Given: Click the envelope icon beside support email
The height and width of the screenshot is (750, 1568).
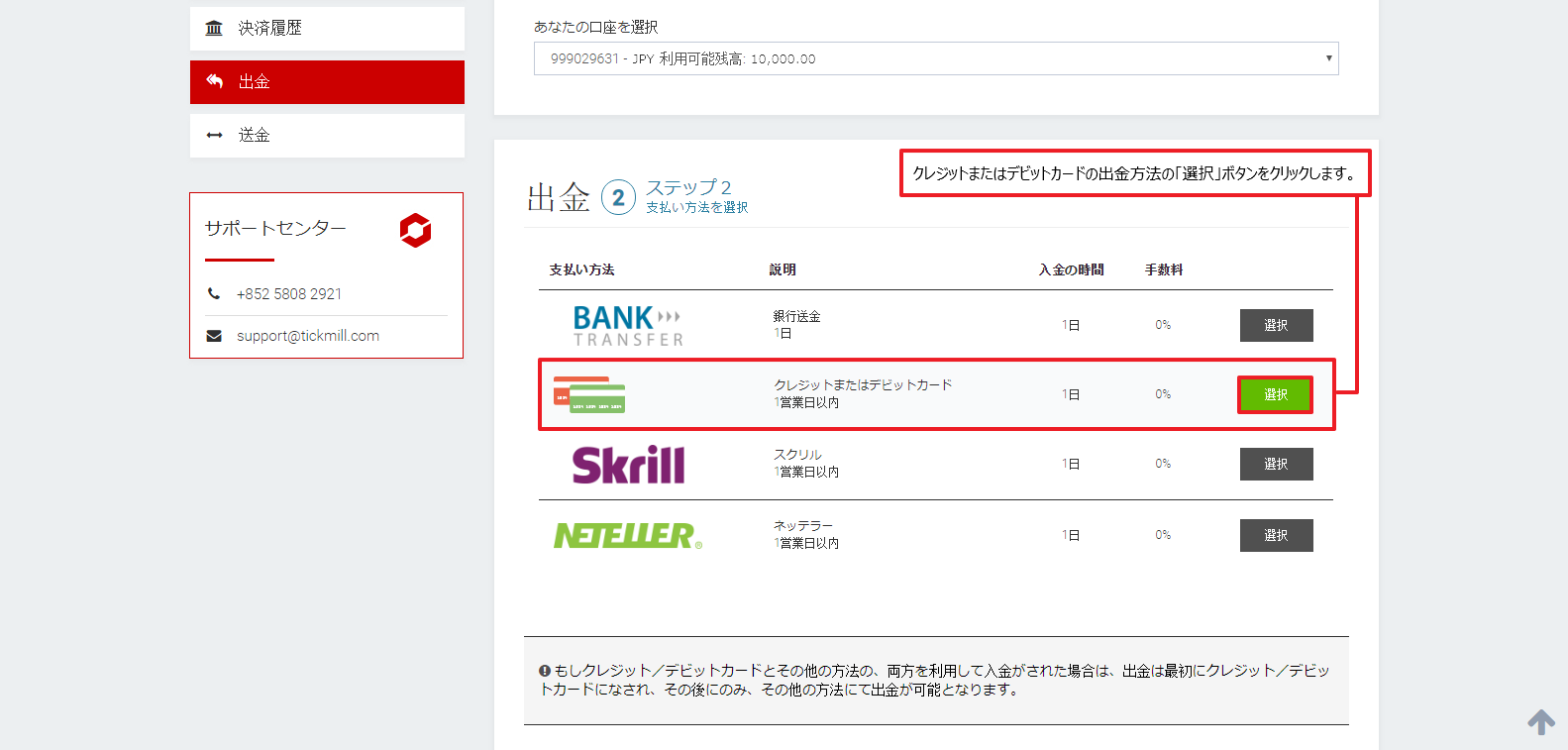Looking at the screenshot, I should pyautogui.click(x=213, y=336).
